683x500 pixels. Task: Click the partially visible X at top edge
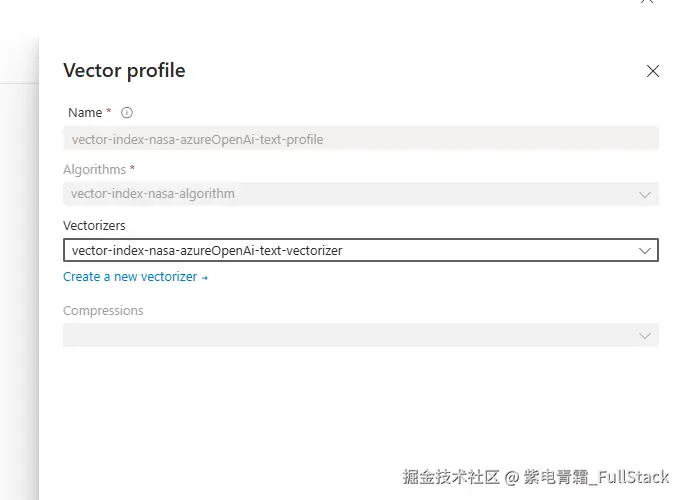647,3
